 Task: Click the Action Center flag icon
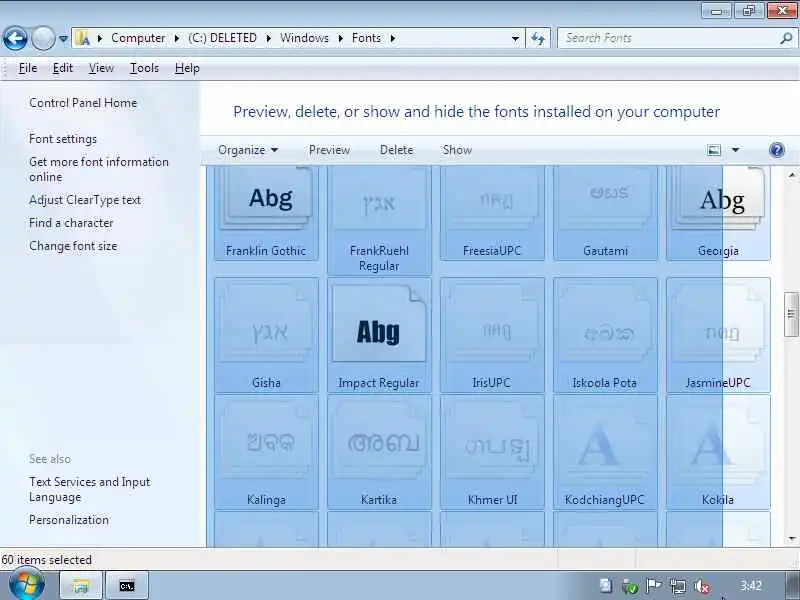653,586
